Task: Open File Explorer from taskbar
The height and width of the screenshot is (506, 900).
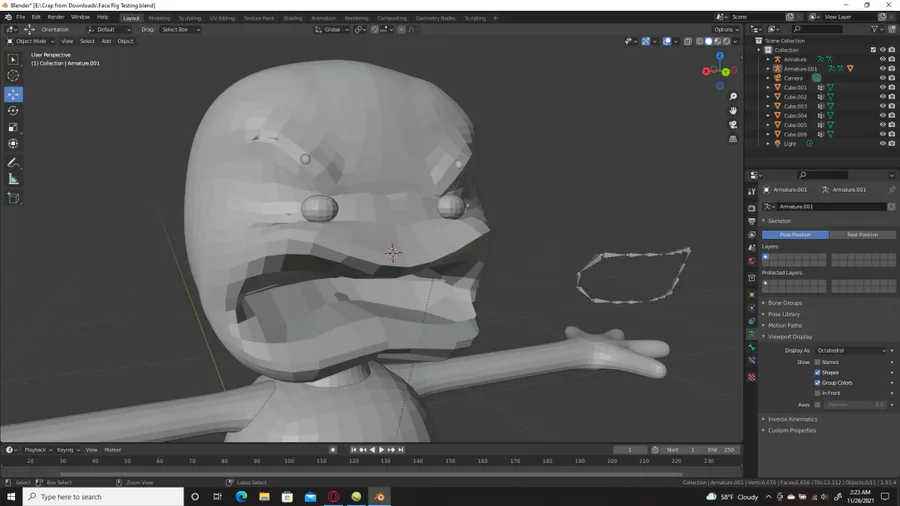Action: coord(264,497)
